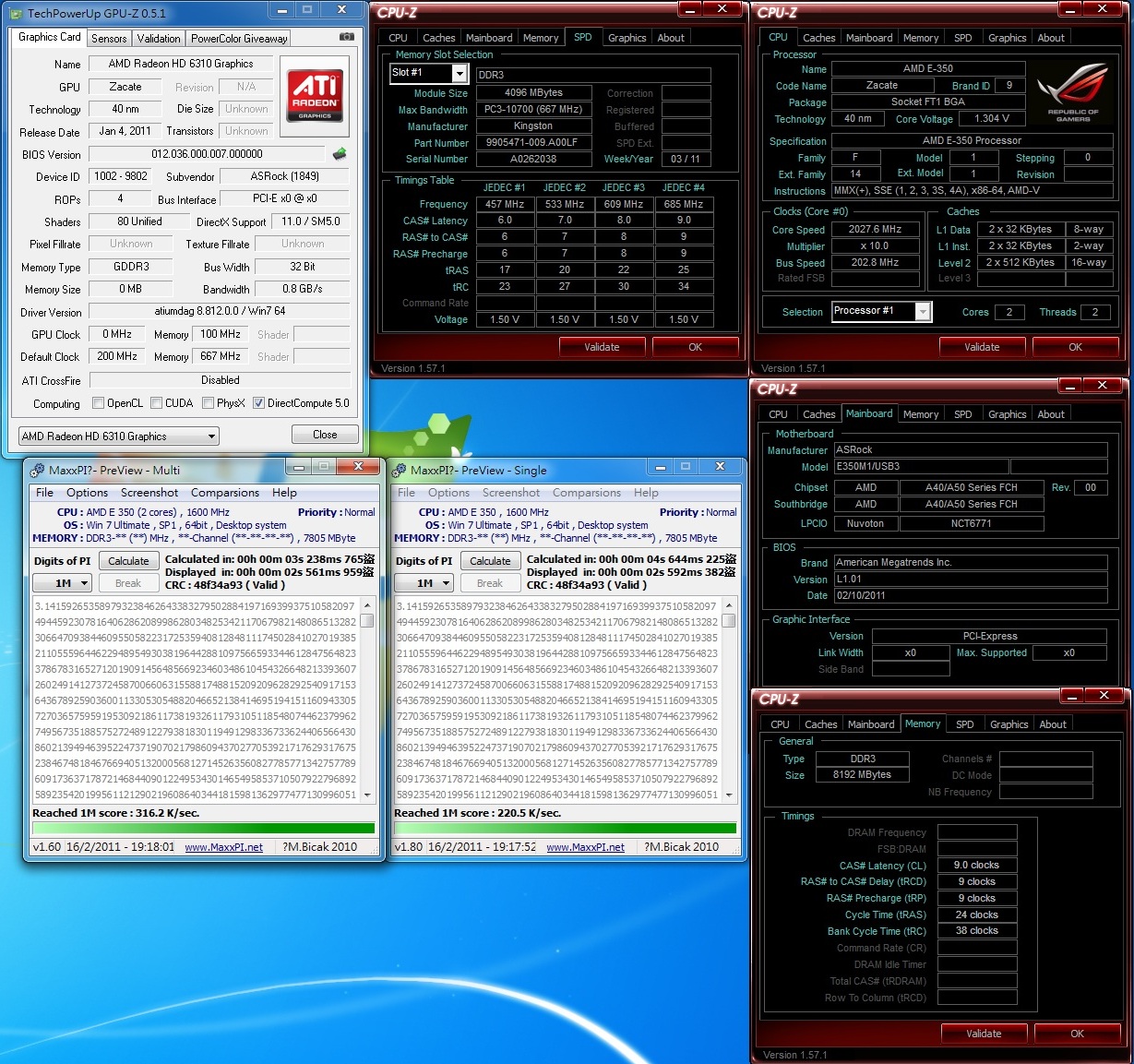Click the GPU Name field AMD Radeon HD 6310

[x=181, y=64]
